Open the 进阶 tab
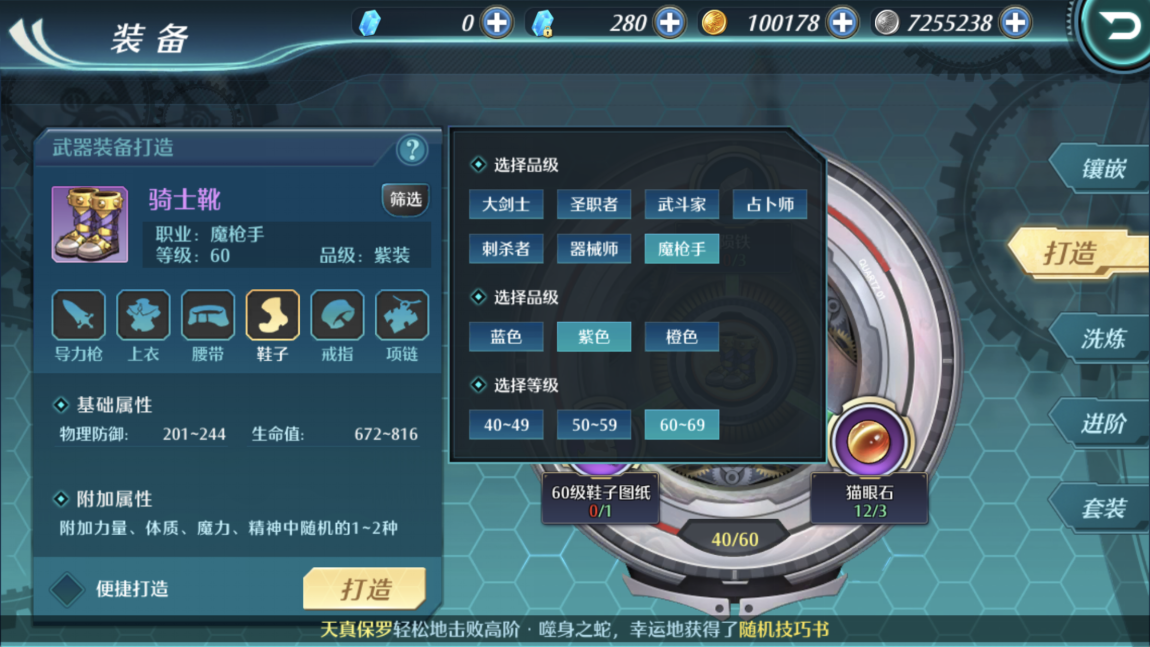This screenshot has height=647, width=1150. coord(1102,423)
